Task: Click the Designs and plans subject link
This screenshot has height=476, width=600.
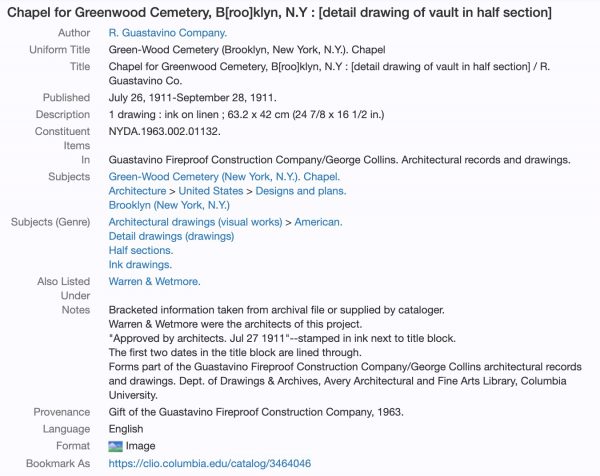Action: pyautogui.click(x=301, y=191)
